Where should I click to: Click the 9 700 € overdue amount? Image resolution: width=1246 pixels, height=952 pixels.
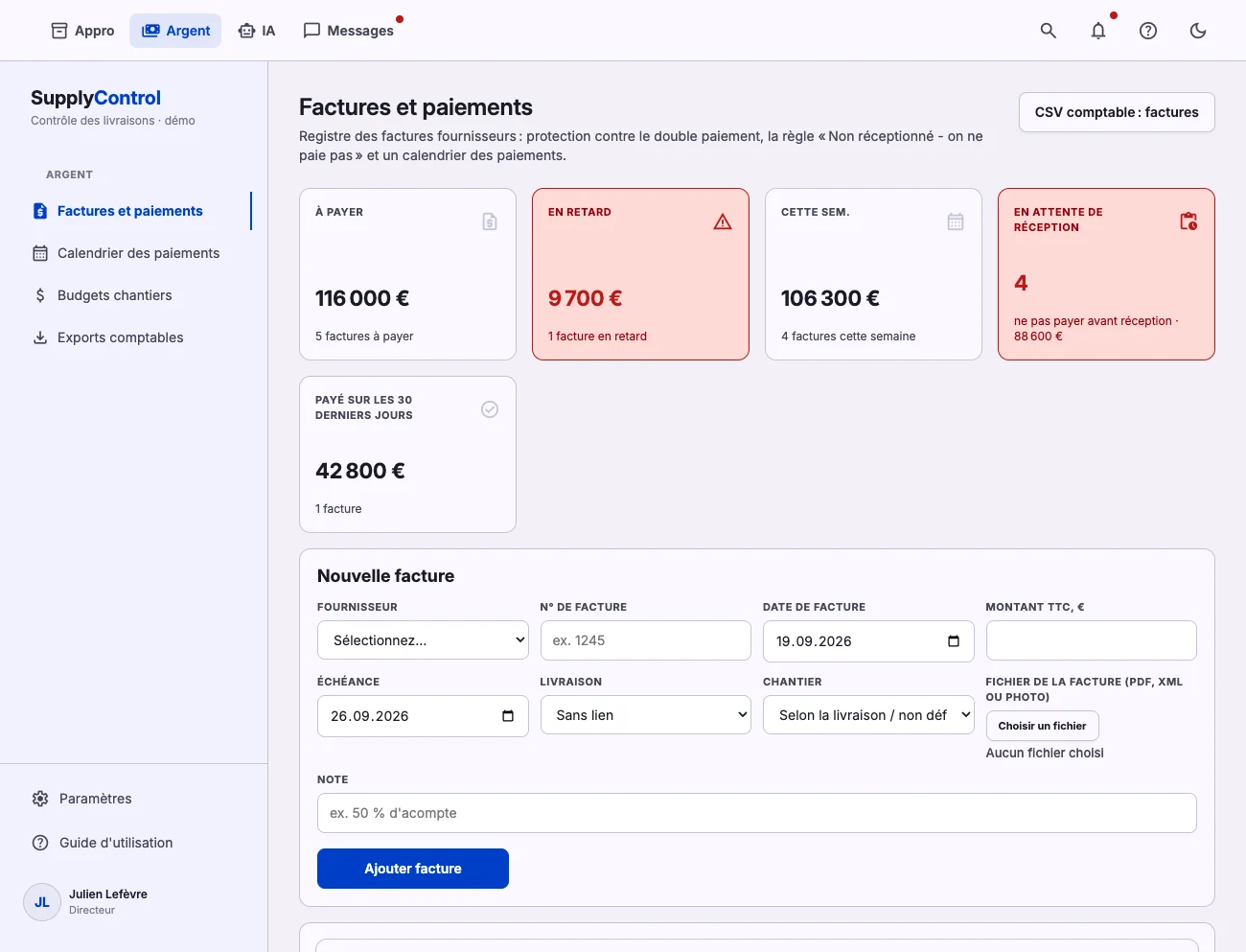tap(585, 298)
